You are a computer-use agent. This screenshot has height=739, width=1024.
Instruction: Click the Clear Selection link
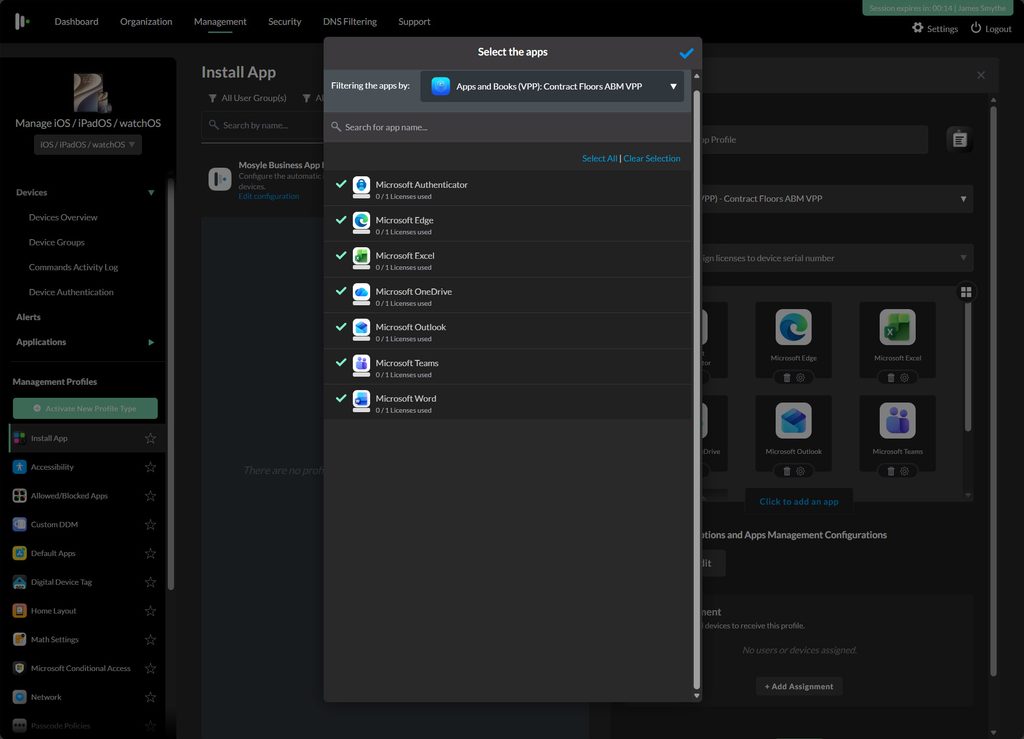coord(652,159)
